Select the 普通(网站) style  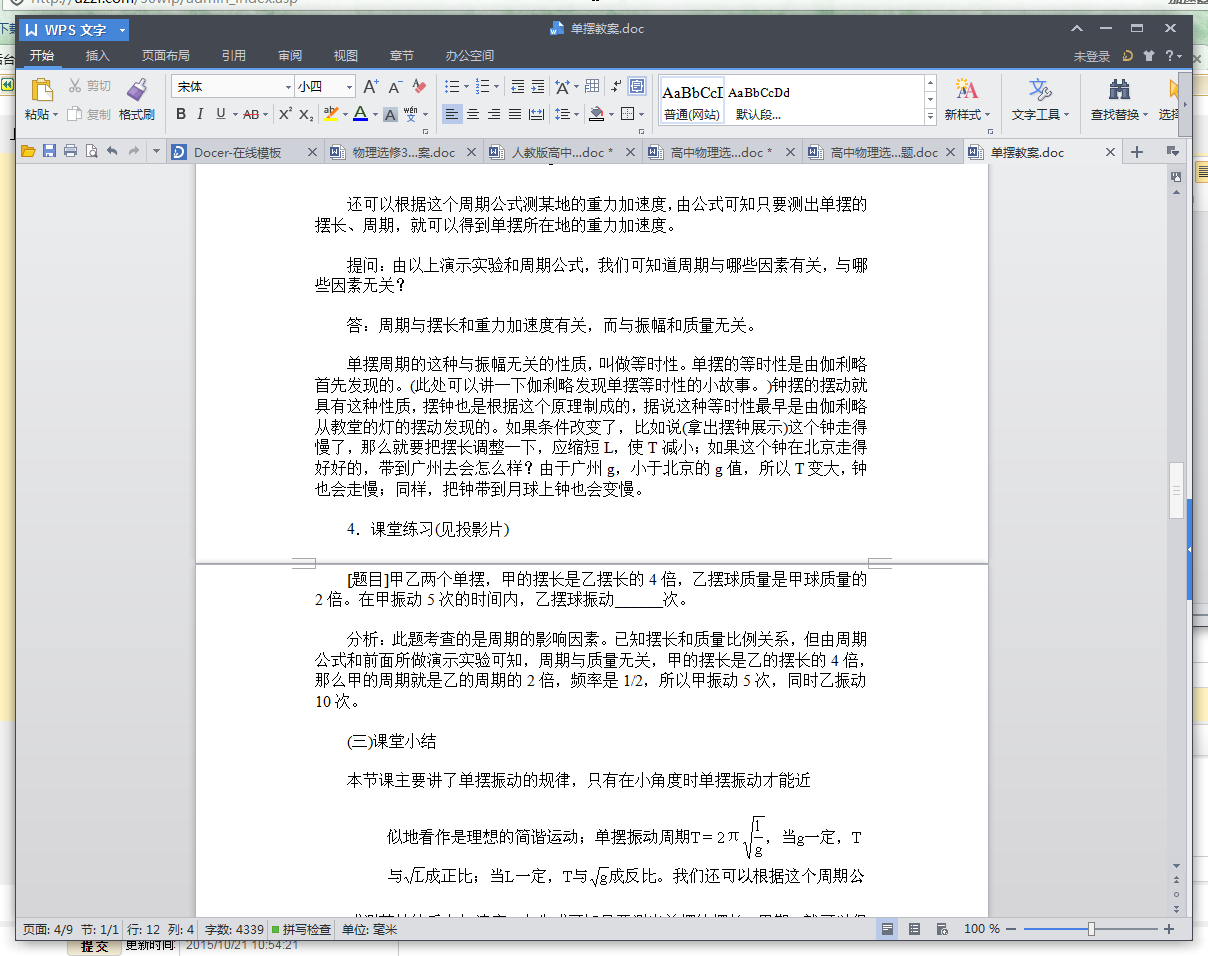click(x=692, y=101)
